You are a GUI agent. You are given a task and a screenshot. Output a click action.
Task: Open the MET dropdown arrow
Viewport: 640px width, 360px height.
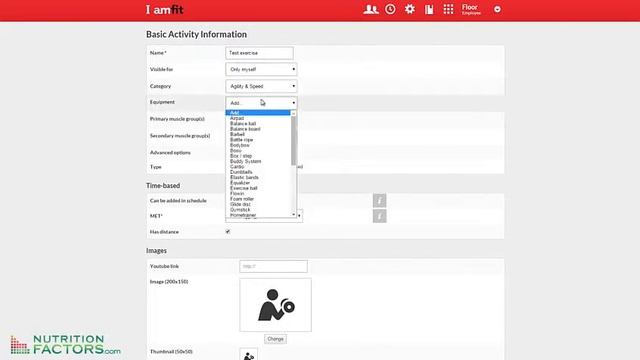pos(300,216)
